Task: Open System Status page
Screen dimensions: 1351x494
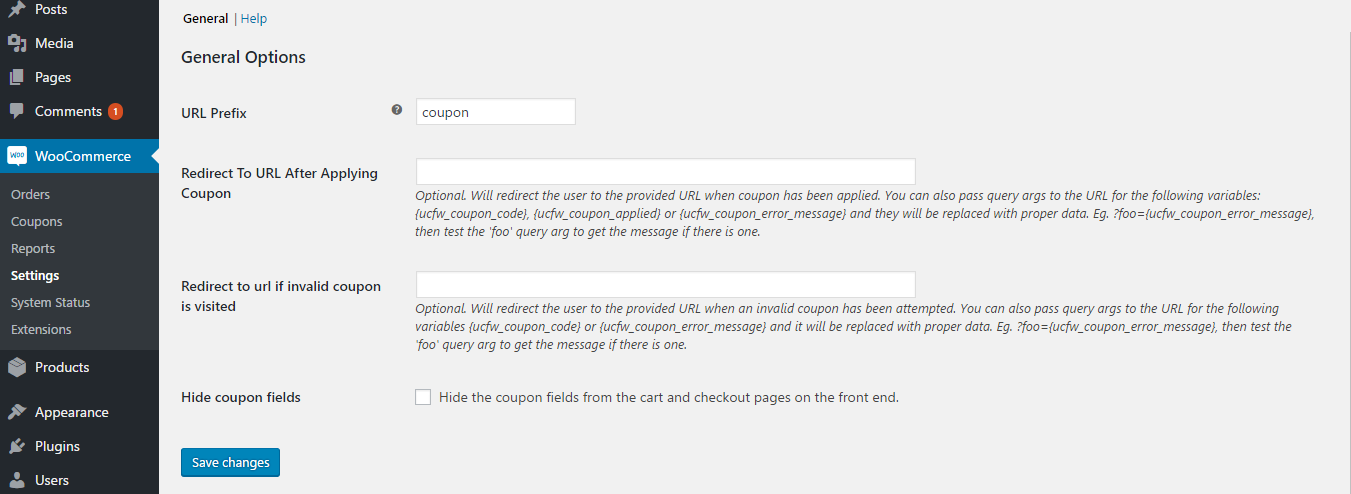Action: (51, 303)
